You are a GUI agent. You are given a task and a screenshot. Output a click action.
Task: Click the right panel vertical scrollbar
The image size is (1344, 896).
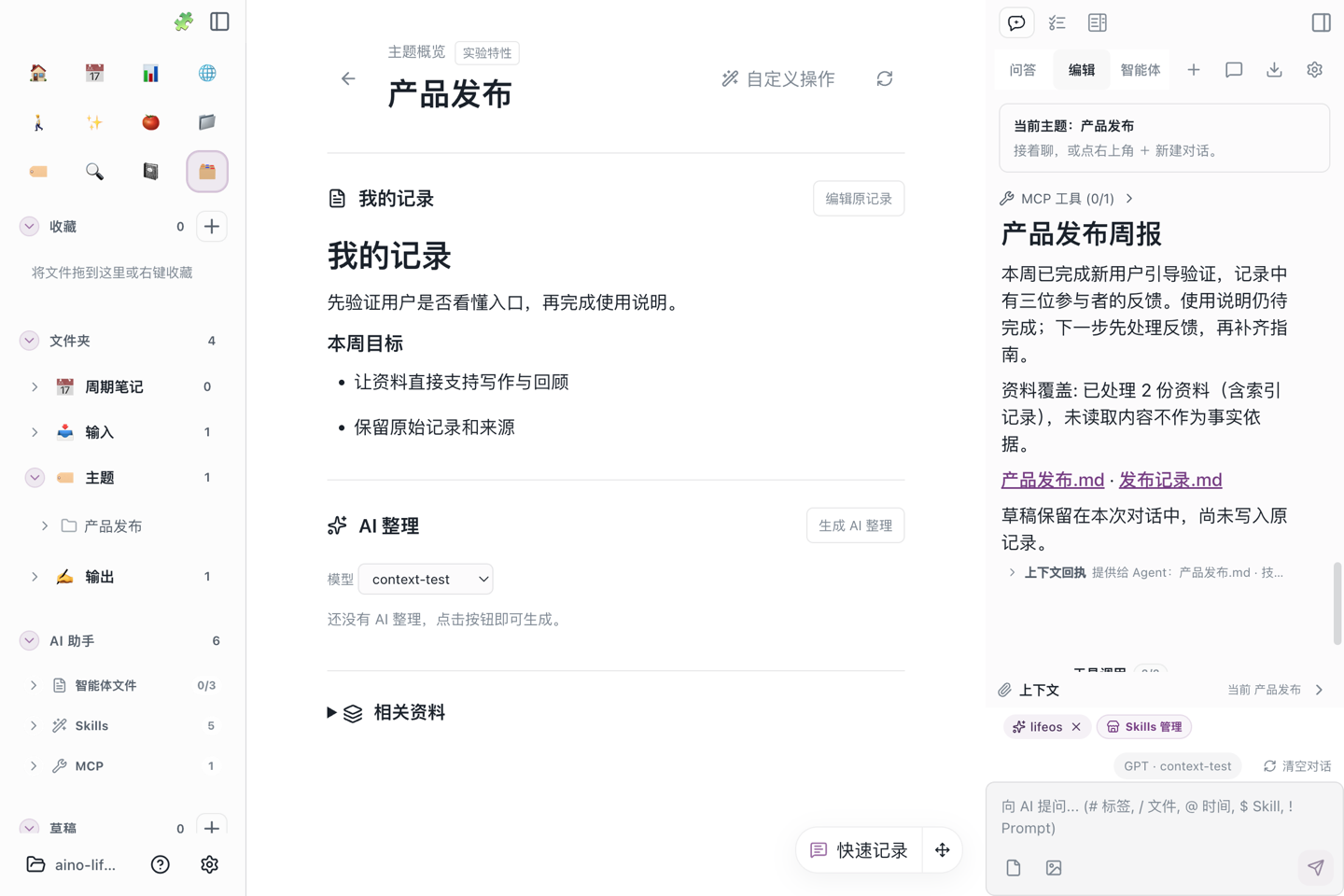click(1337, 603)
